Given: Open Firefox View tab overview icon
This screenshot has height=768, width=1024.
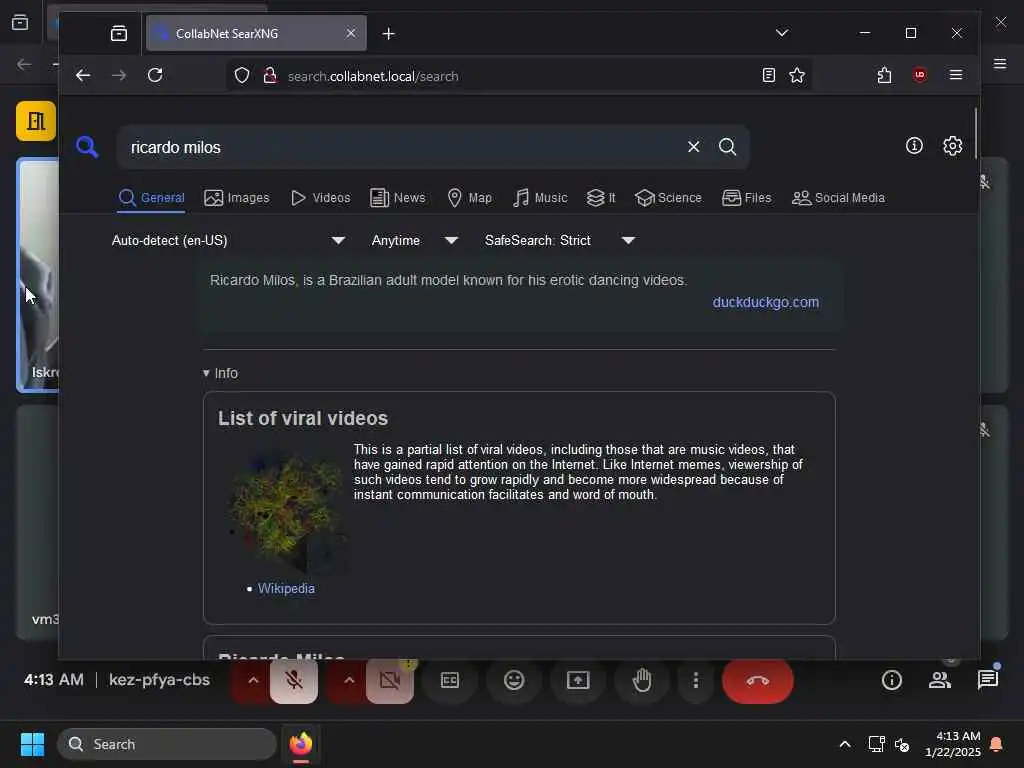Looking at the screenshot, I should point(119,33).
